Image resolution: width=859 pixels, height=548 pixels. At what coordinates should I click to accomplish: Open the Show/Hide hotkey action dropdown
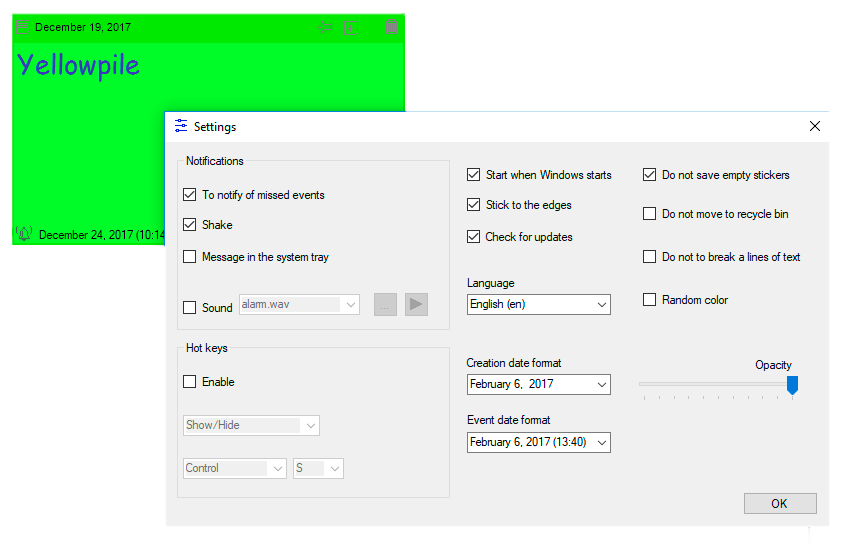tap(251, 425)
